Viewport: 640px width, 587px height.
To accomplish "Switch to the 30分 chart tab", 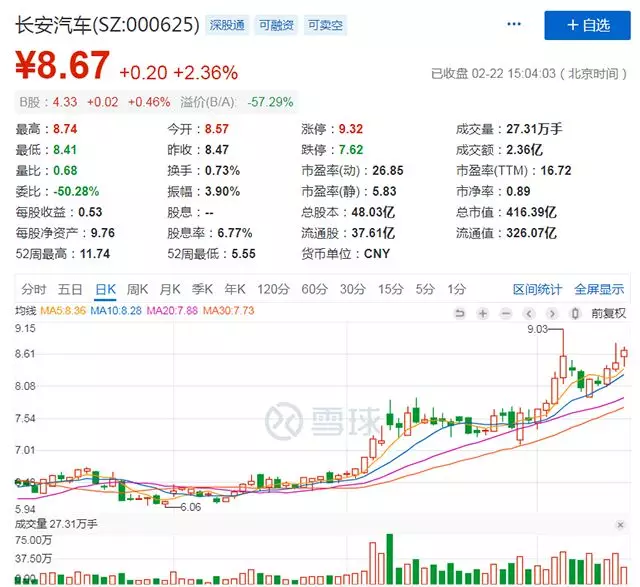I will point(353,289).
